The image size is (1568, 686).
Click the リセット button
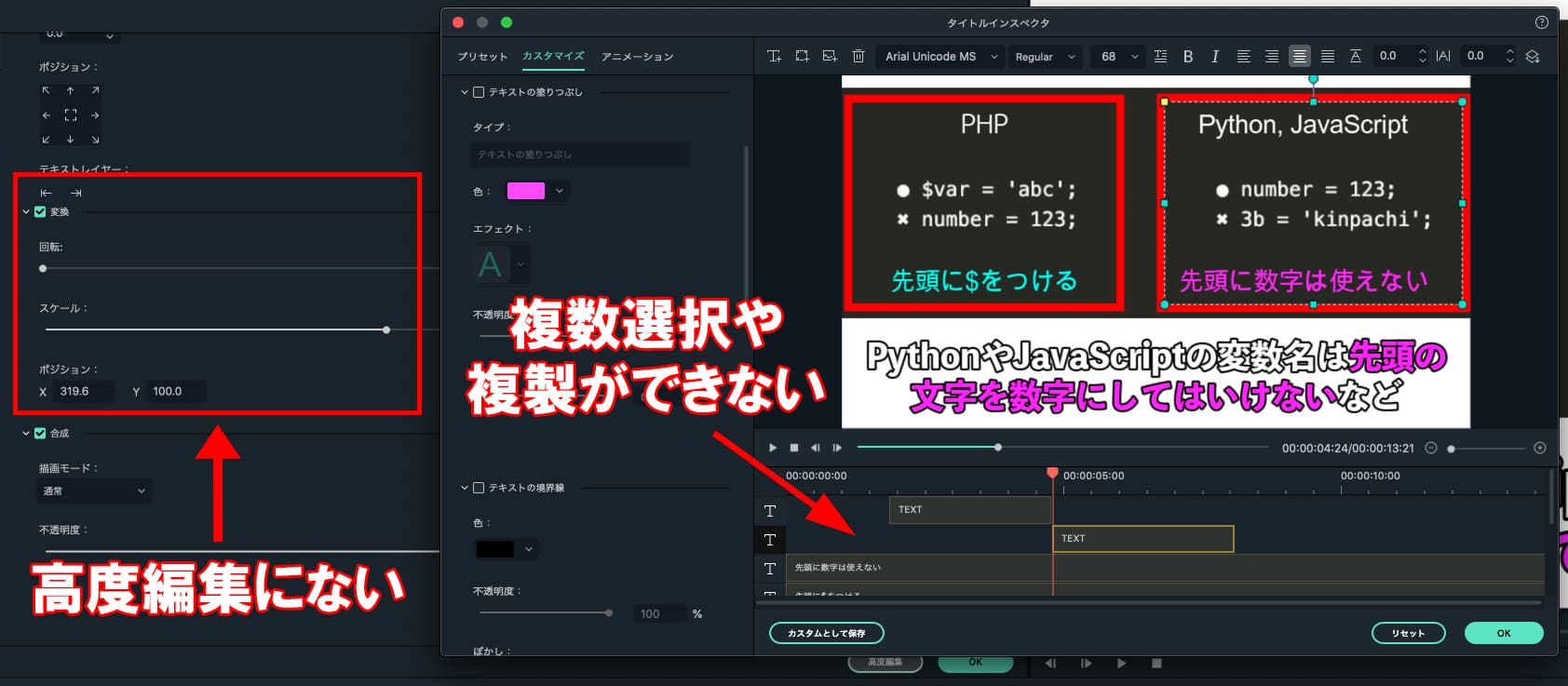point(1408,633)
